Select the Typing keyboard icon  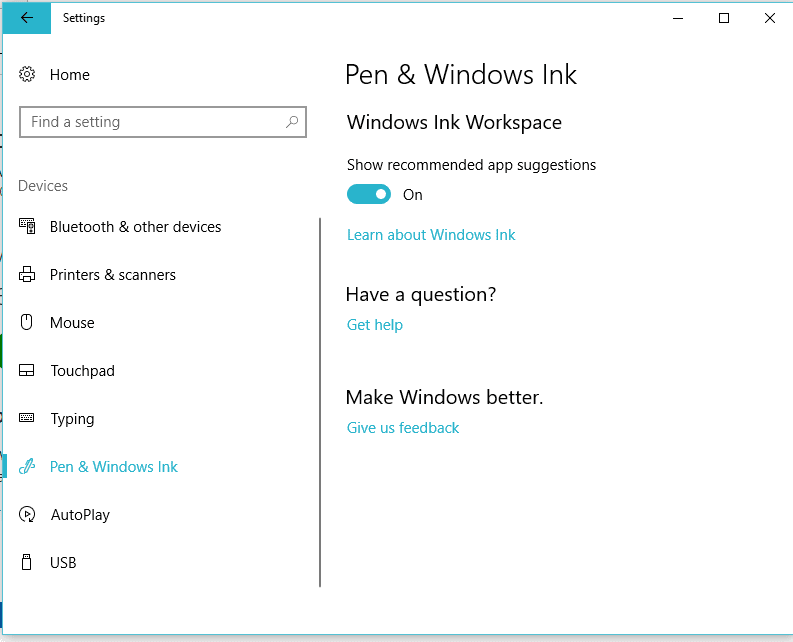pos(27,418)
